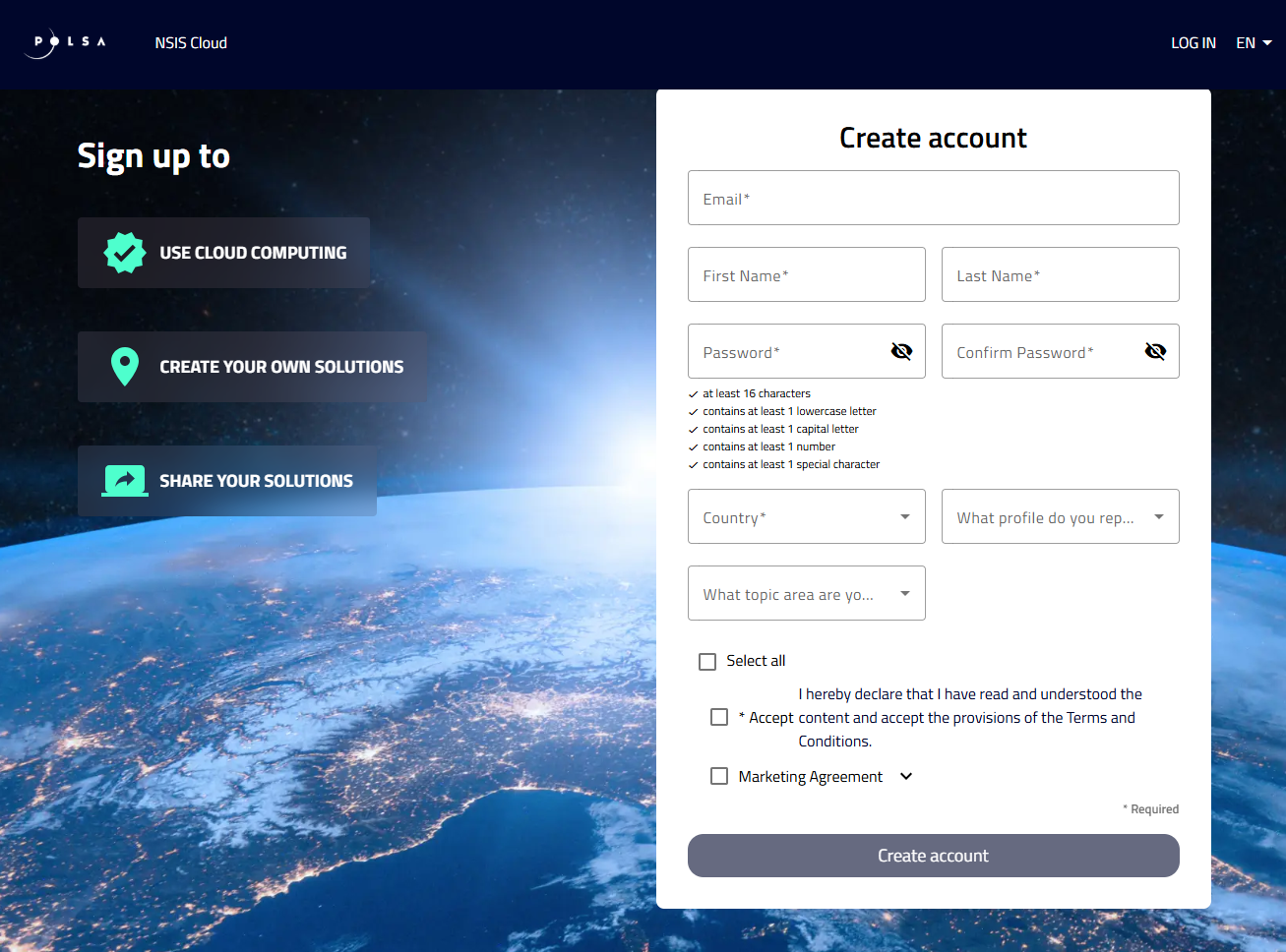Go to LOG IN page
Image resolution: width=1286 pixels, height=952 pixels.
point(1193,43)
